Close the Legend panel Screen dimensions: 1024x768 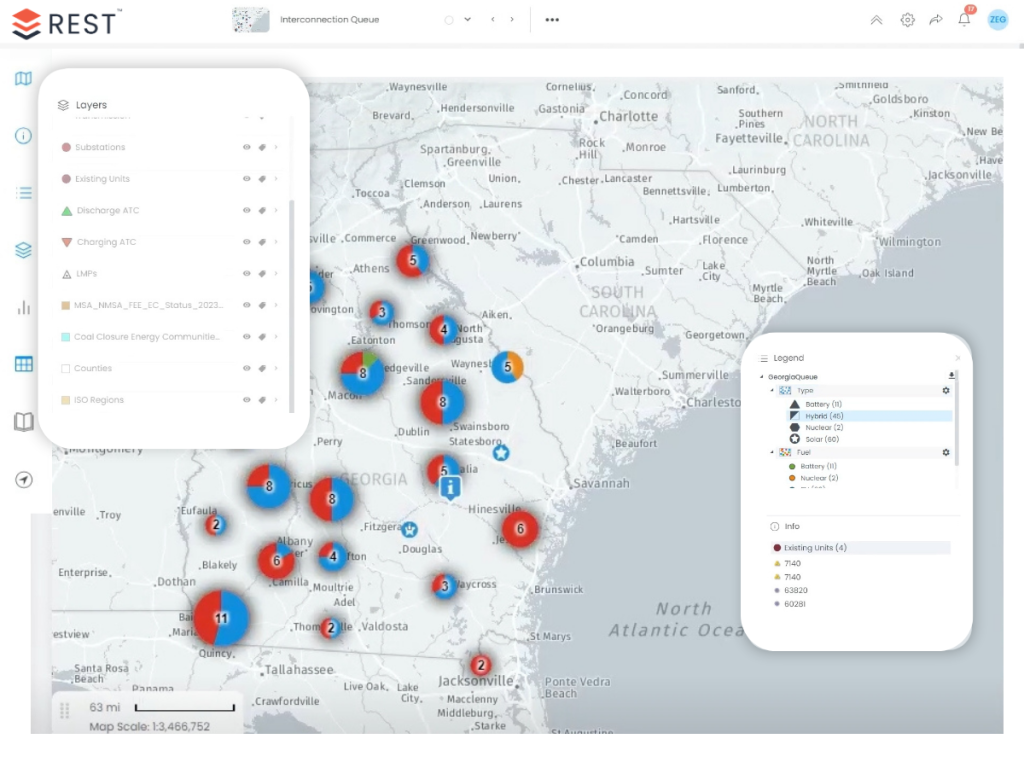[957, 358]
